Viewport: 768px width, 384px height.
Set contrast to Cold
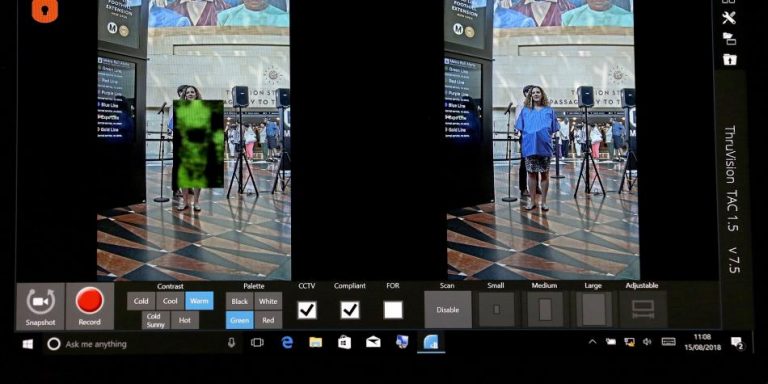[x=141, y=301]
